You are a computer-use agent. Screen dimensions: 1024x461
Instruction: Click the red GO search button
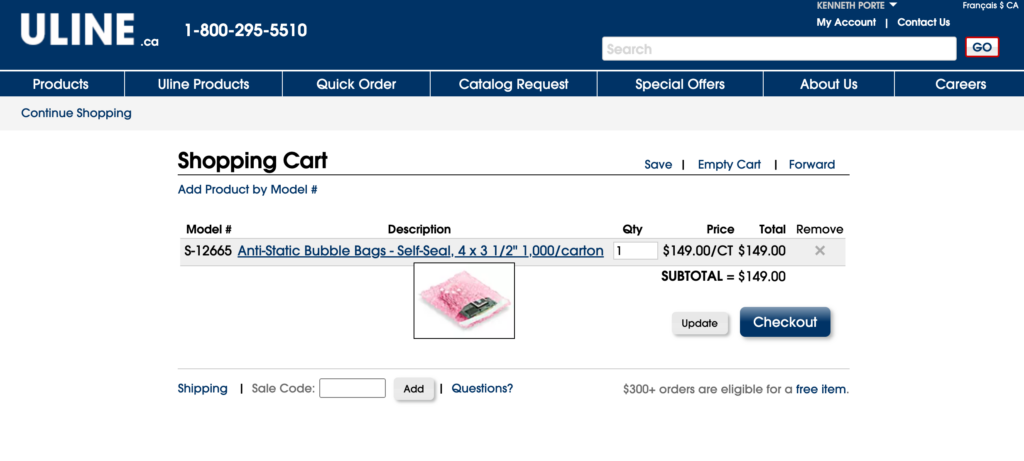click(982, 48)
